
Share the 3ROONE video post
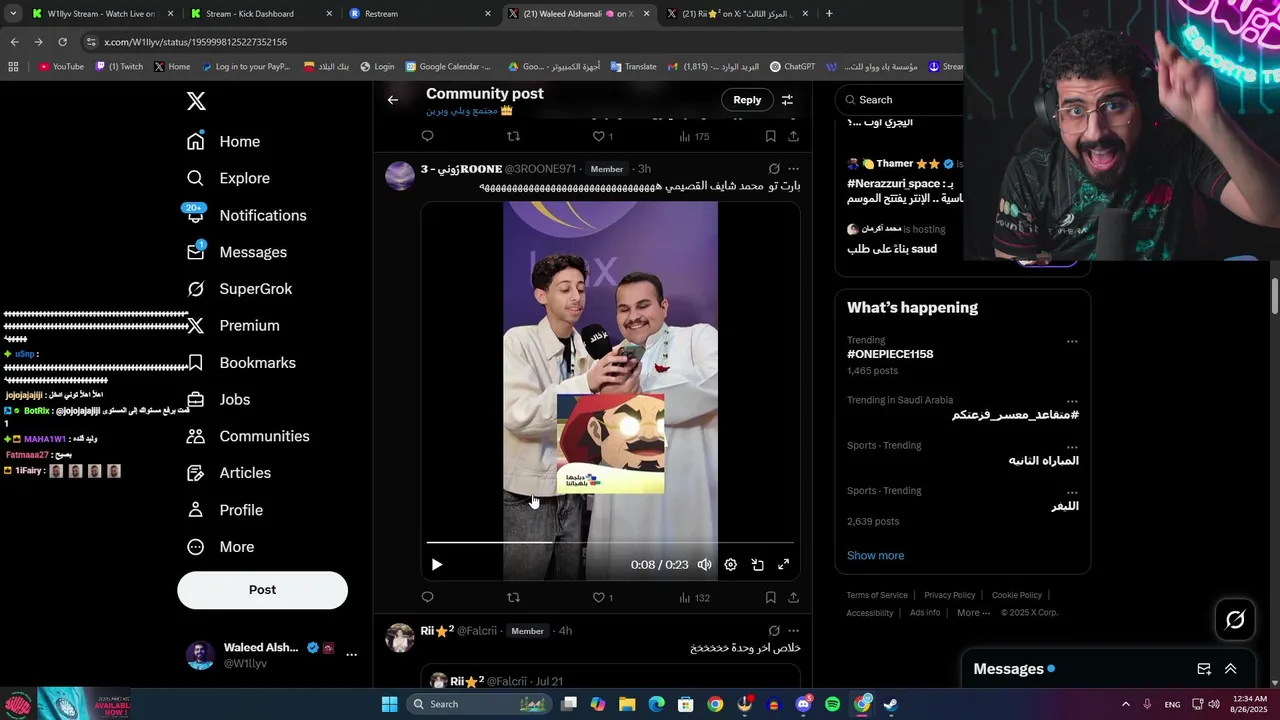pyautogui.click(x=793, y=598)
